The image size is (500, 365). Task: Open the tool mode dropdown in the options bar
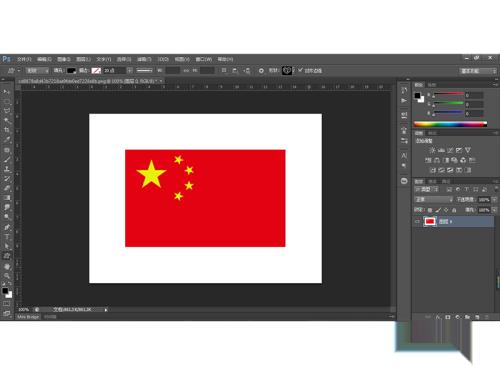tap(37, 71)
